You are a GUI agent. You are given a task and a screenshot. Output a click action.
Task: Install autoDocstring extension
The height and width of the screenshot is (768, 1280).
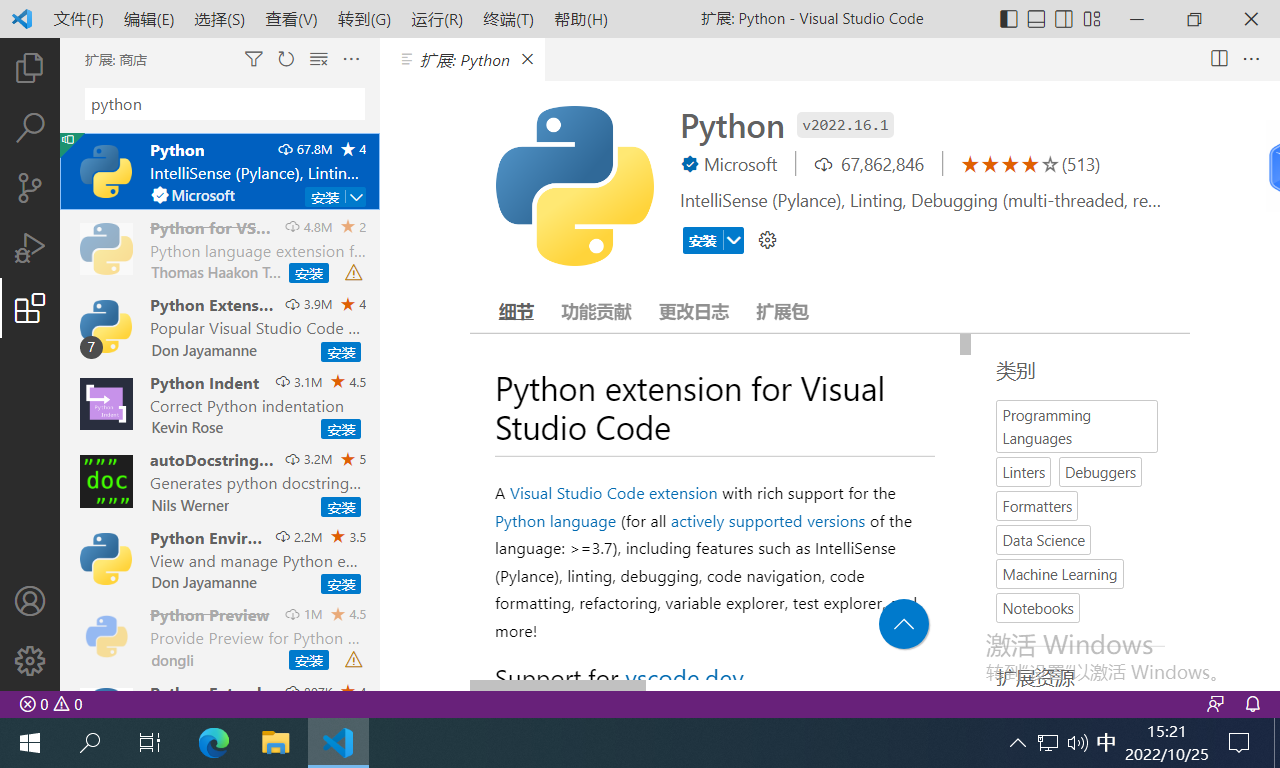(341, 507)
